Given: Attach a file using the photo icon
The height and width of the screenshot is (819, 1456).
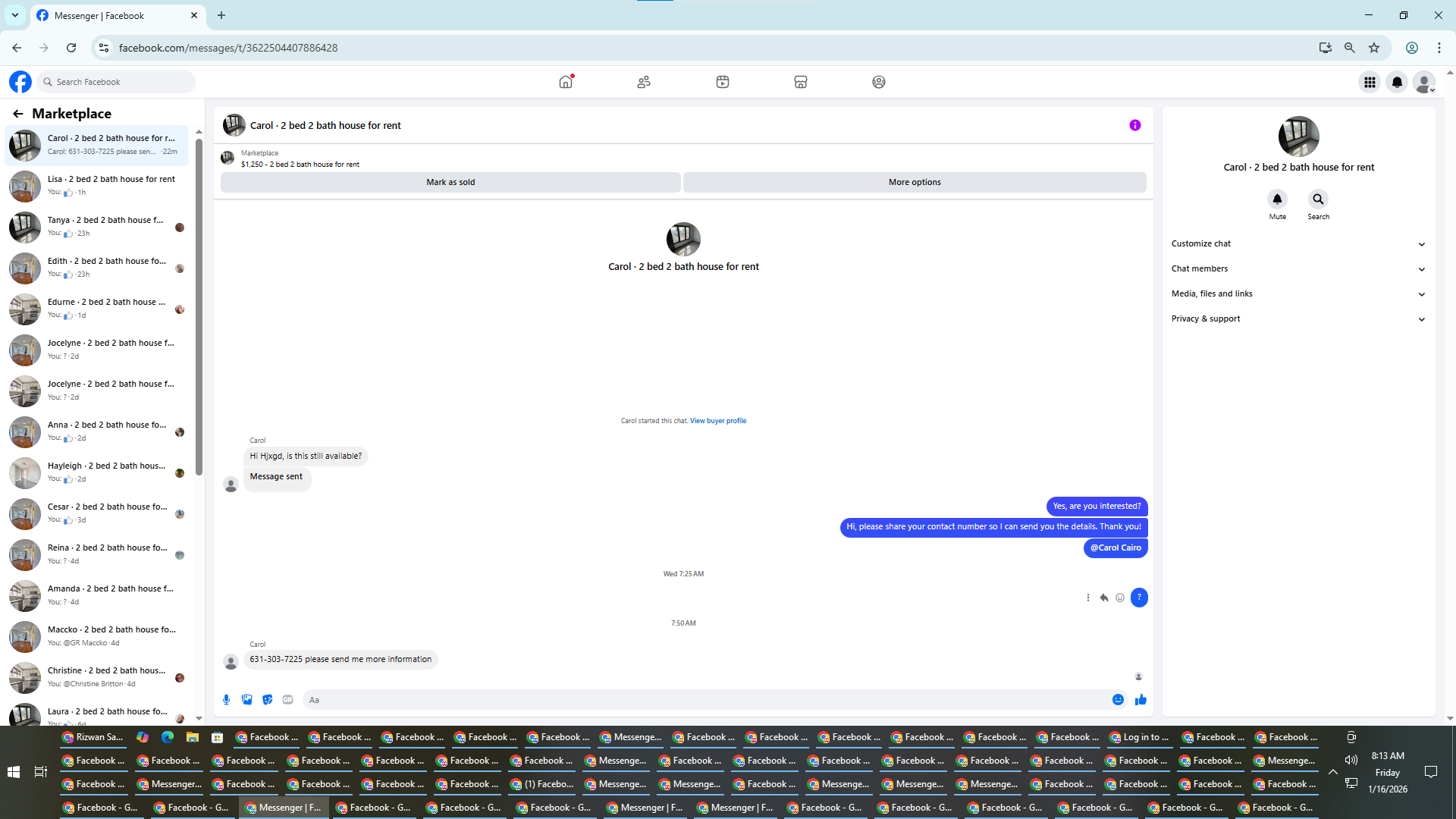Looking at the screenshot, I should (x=246, y=700).
